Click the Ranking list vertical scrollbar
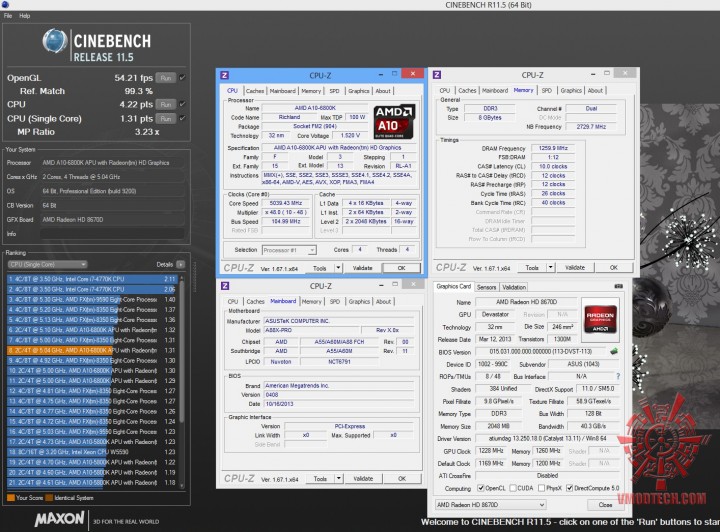The width and height of the screenshot is (720, 532). [182, 381]
